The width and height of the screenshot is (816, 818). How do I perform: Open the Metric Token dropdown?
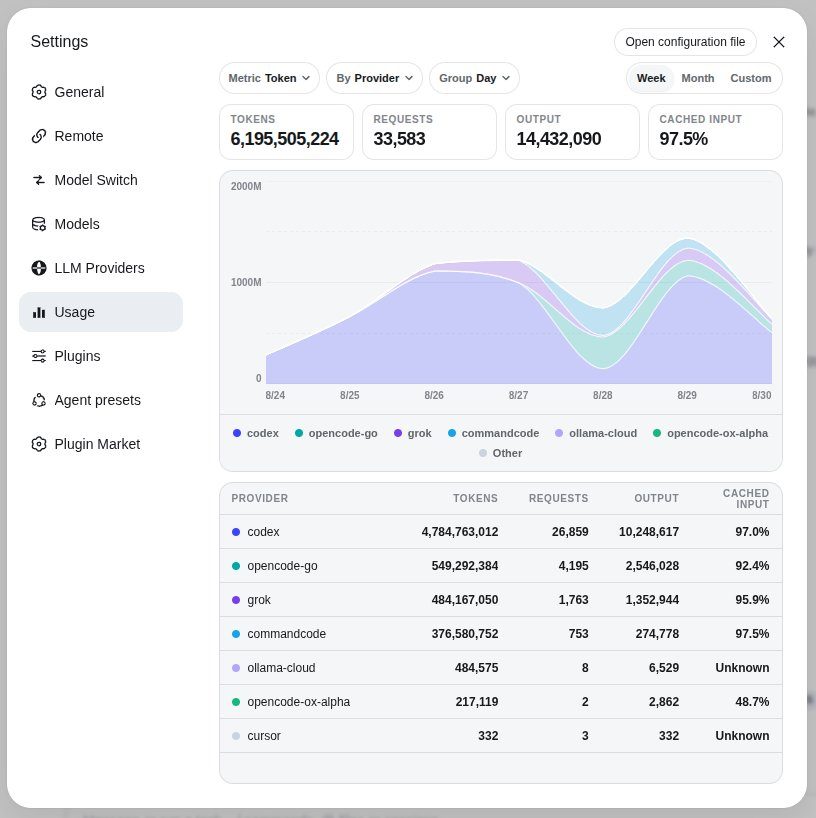(269, 78)
